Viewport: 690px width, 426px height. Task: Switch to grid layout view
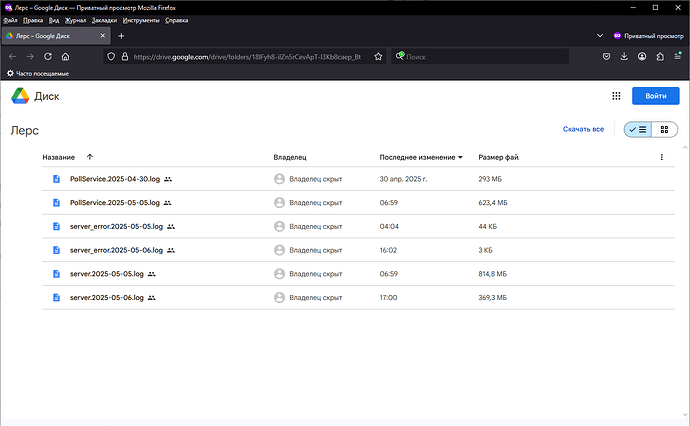pos(664,129)
